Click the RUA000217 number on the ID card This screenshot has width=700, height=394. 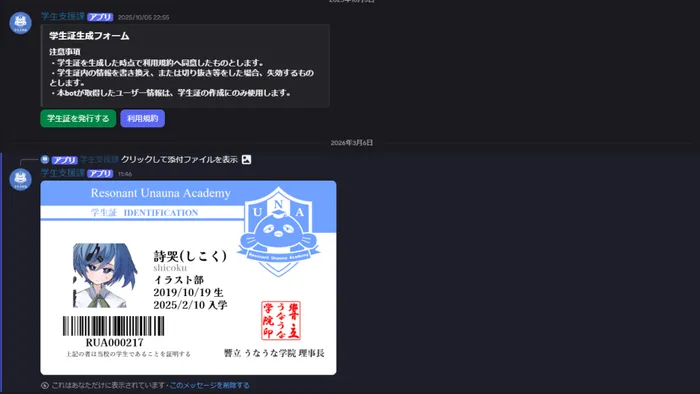(x=115, y=343)
